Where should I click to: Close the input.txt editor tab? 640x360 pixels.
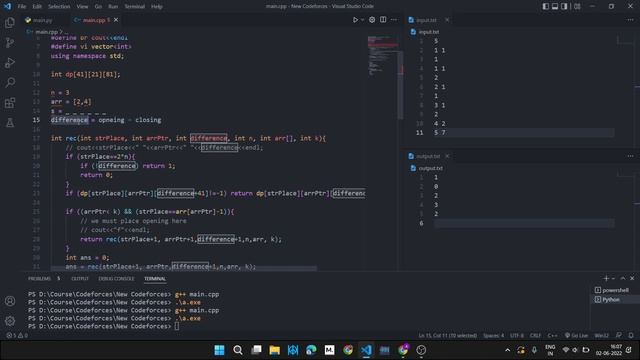point(447,20)
